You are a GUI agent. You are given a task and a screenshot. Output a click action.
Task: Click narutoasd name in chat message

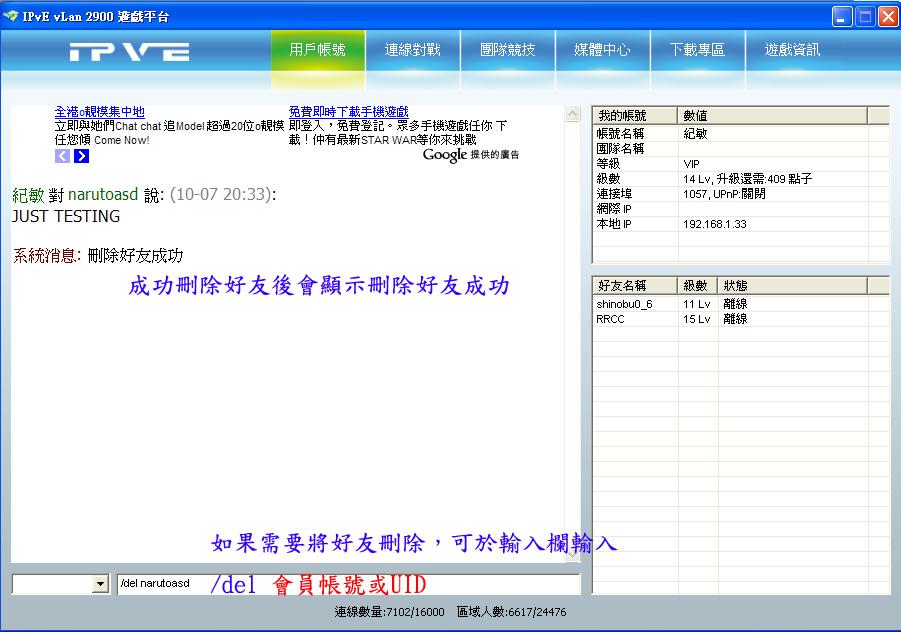[103, 194]
